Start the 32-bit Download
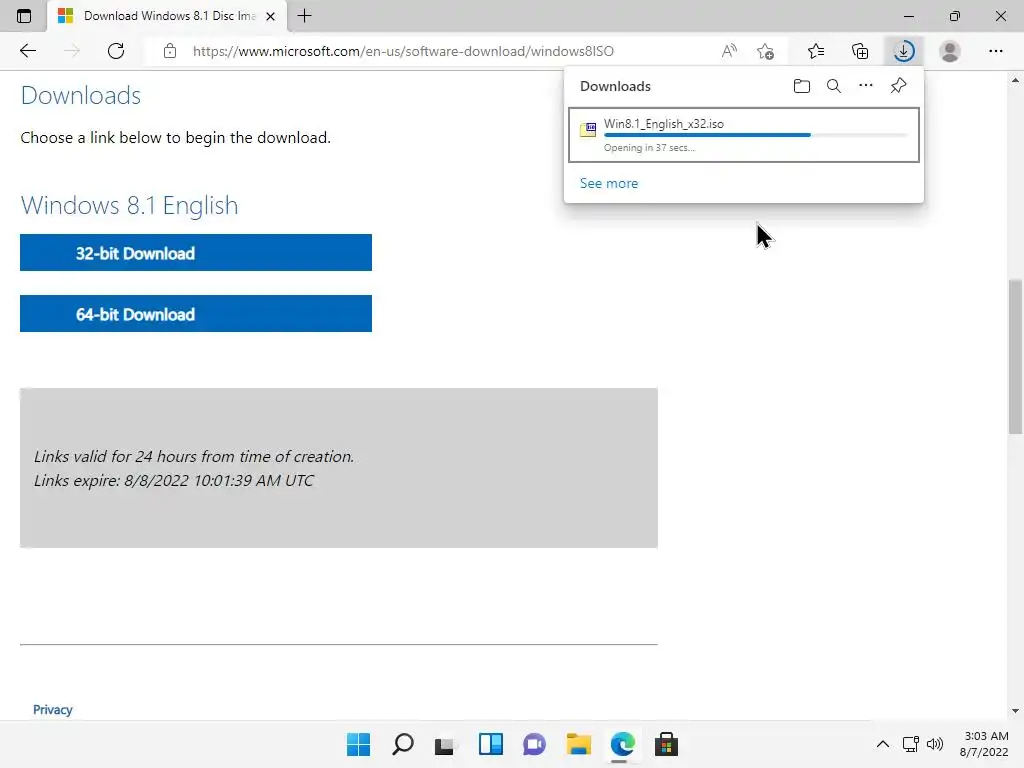Image resolution: width=1024 pixels, height=768 pixels. coord(196,253)
